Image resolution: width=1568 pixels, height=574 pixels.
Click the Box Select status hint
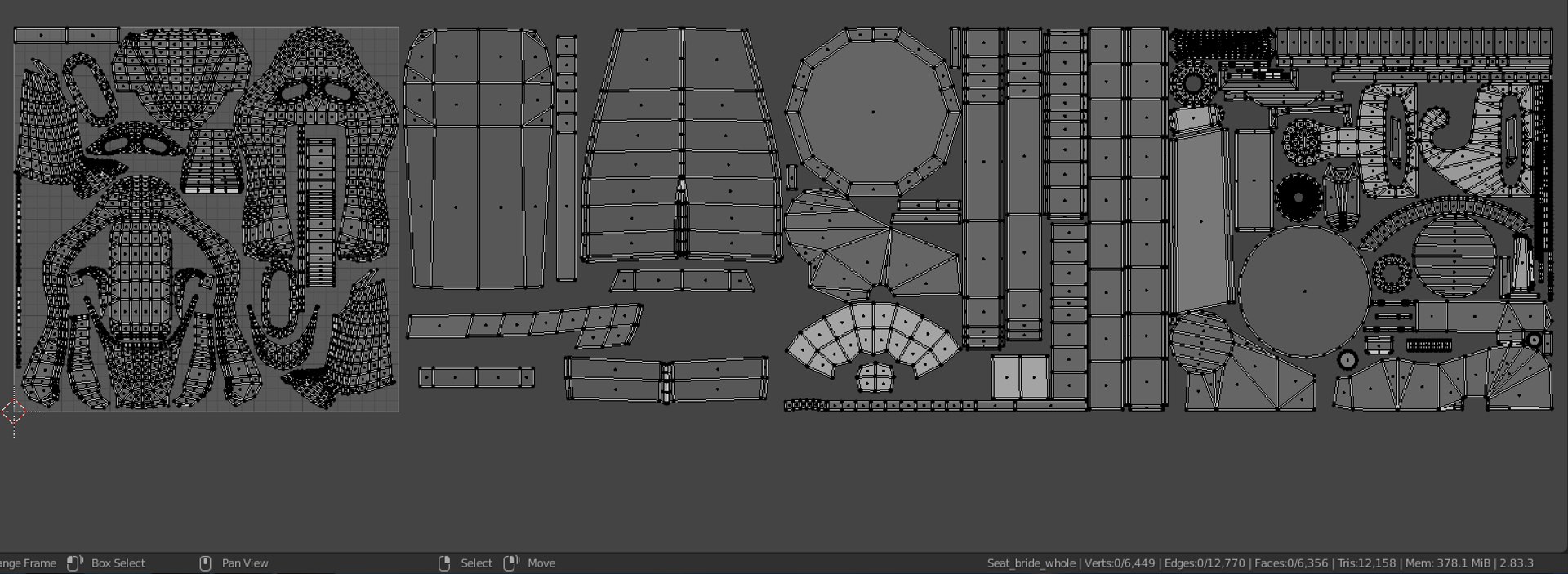(118, 563)
